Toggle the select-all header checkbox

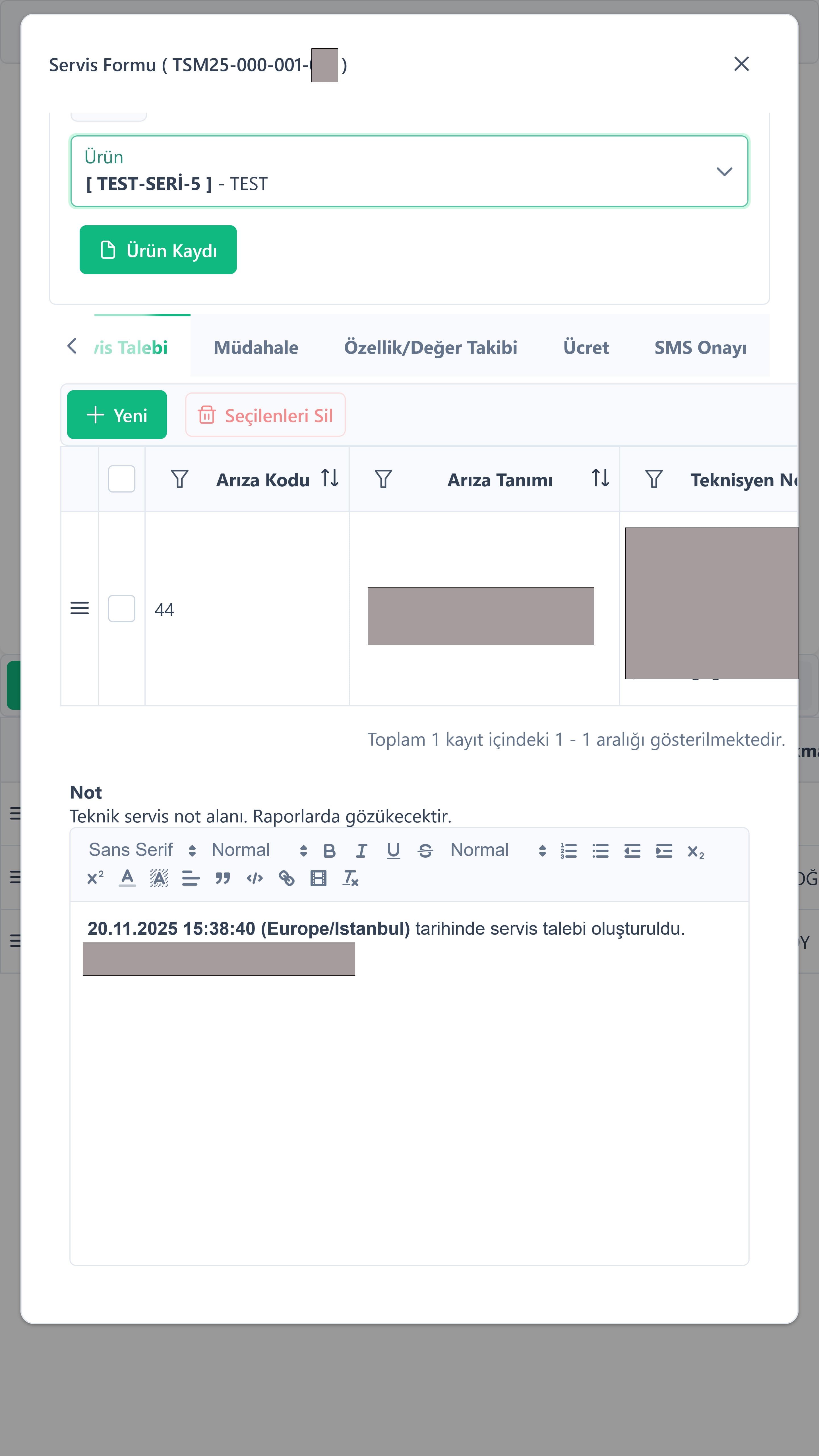point(121,479)
